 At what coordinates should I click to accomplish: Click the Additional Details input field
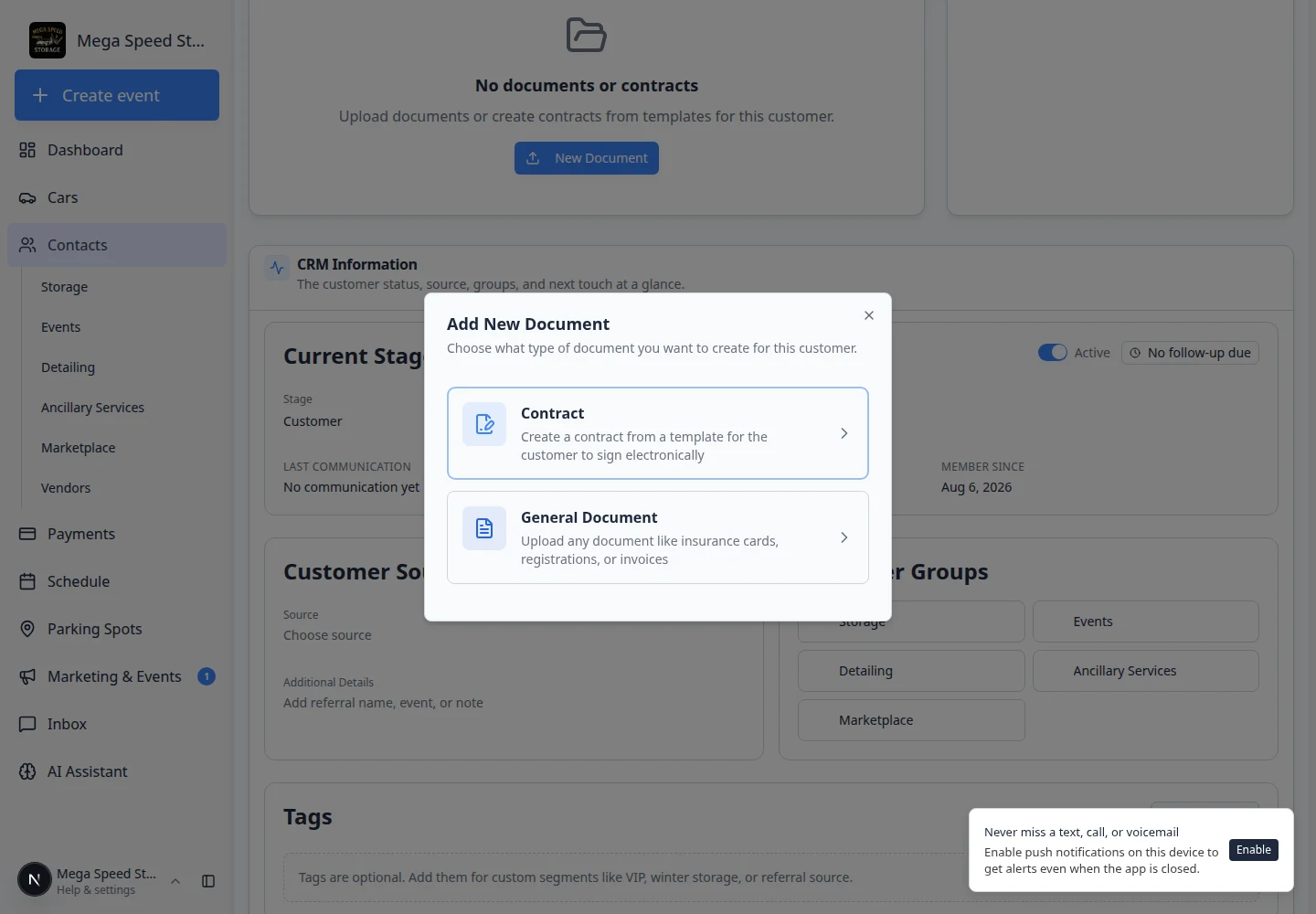click(x=514, y=703)
